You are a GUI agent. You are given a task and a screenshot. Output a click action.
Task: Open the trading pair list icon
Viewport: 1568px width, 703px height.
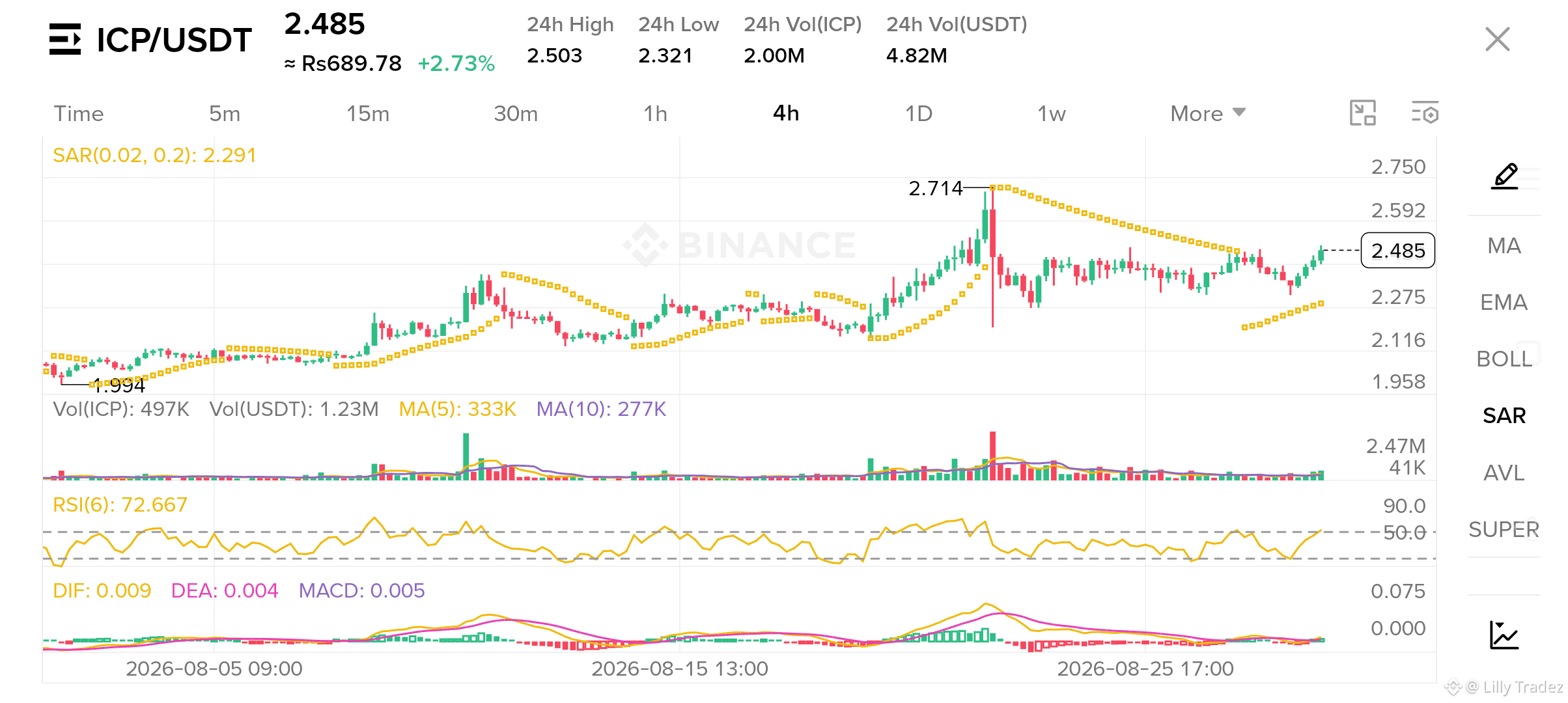pos(65,39)
